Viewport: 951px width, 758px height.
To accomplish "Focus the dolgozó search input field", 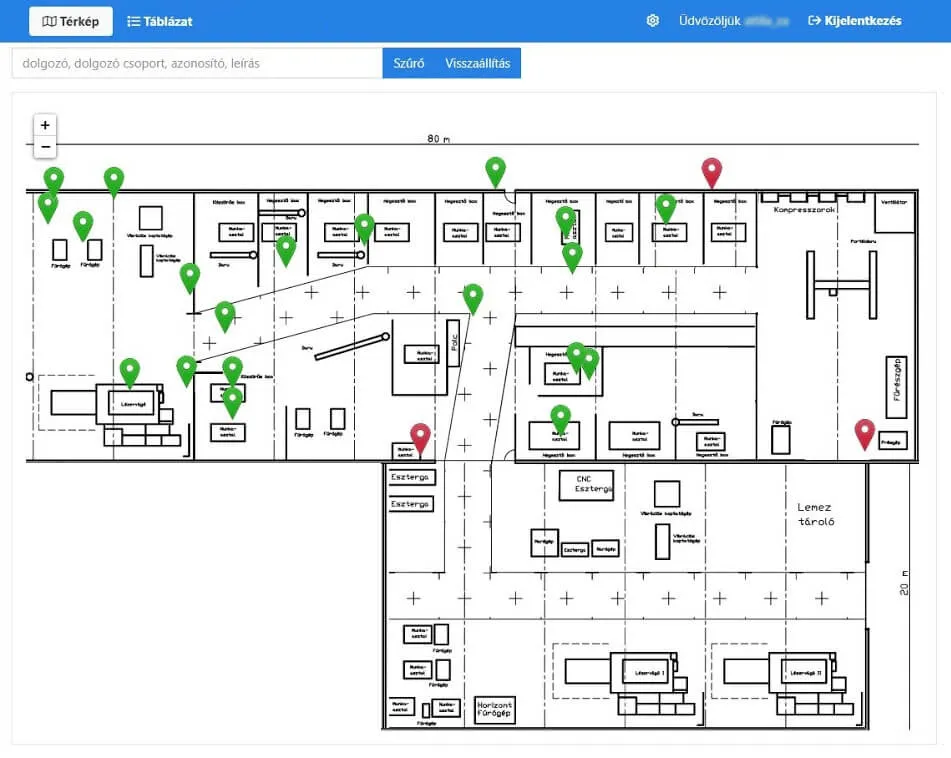I will pos(197,63).
